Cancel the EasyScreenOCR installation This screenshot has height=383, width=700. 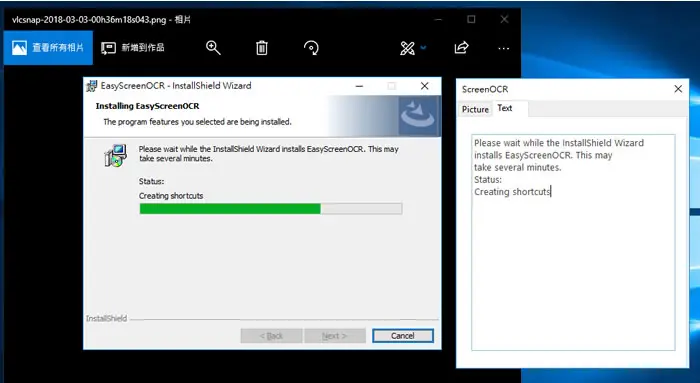point(403,336)
